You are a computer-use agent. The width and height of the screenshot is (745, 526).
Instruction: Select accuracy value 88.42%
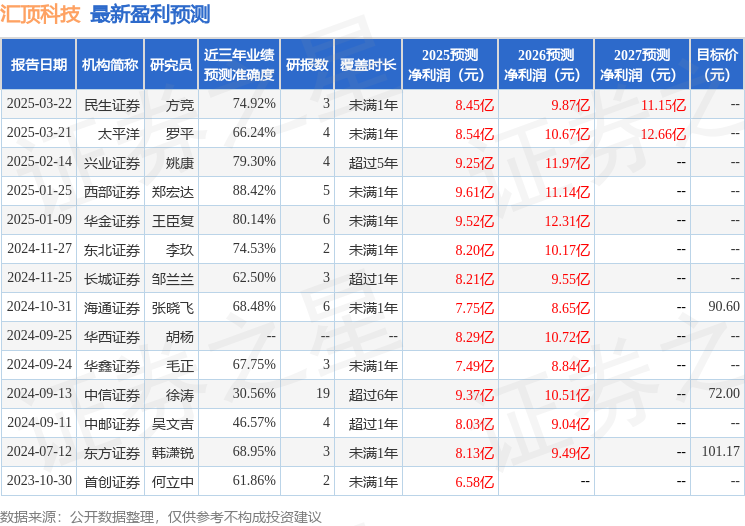pos(254,191)
